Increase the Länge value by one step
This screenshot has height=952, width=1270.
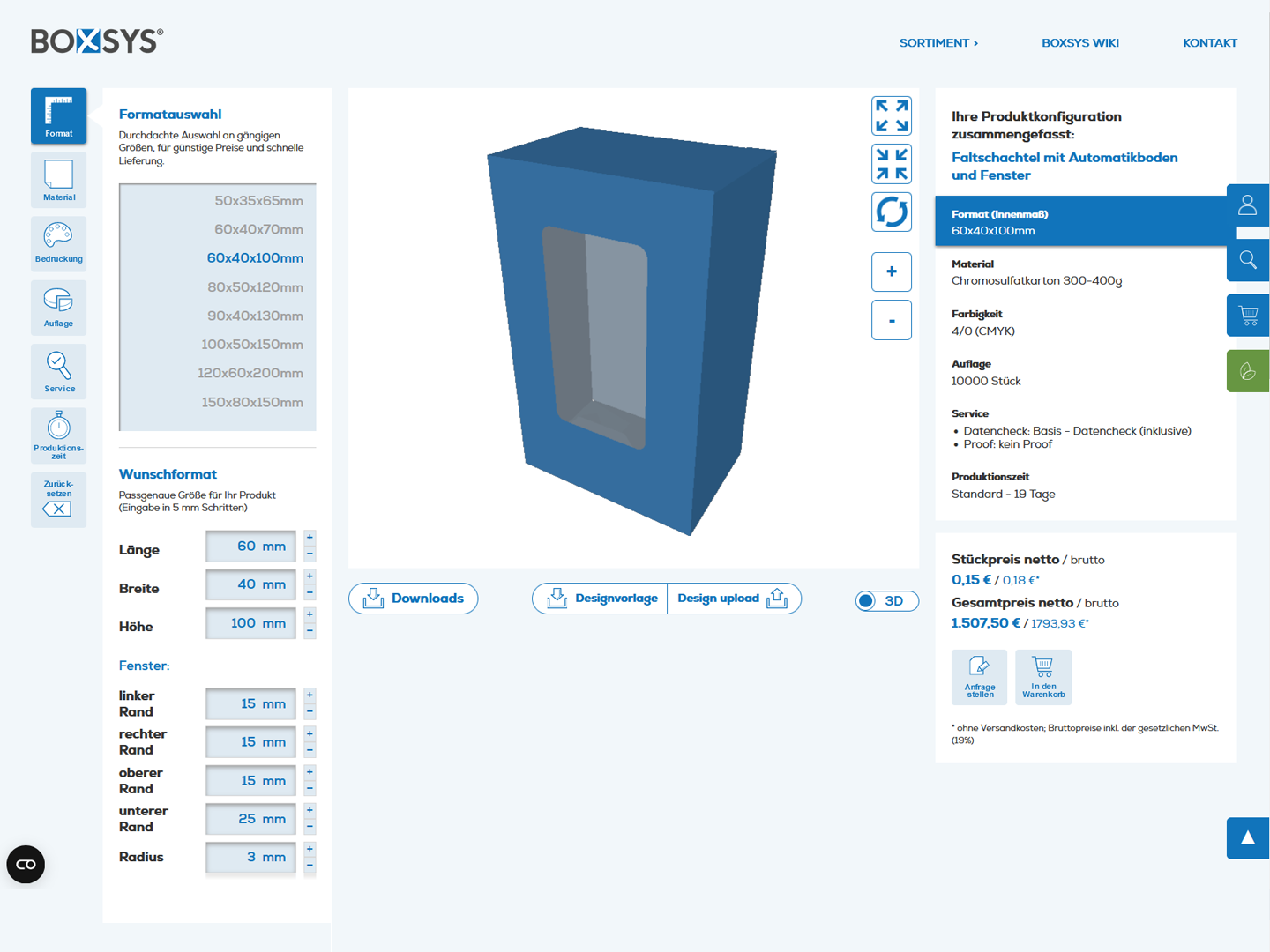pos(310,538)
